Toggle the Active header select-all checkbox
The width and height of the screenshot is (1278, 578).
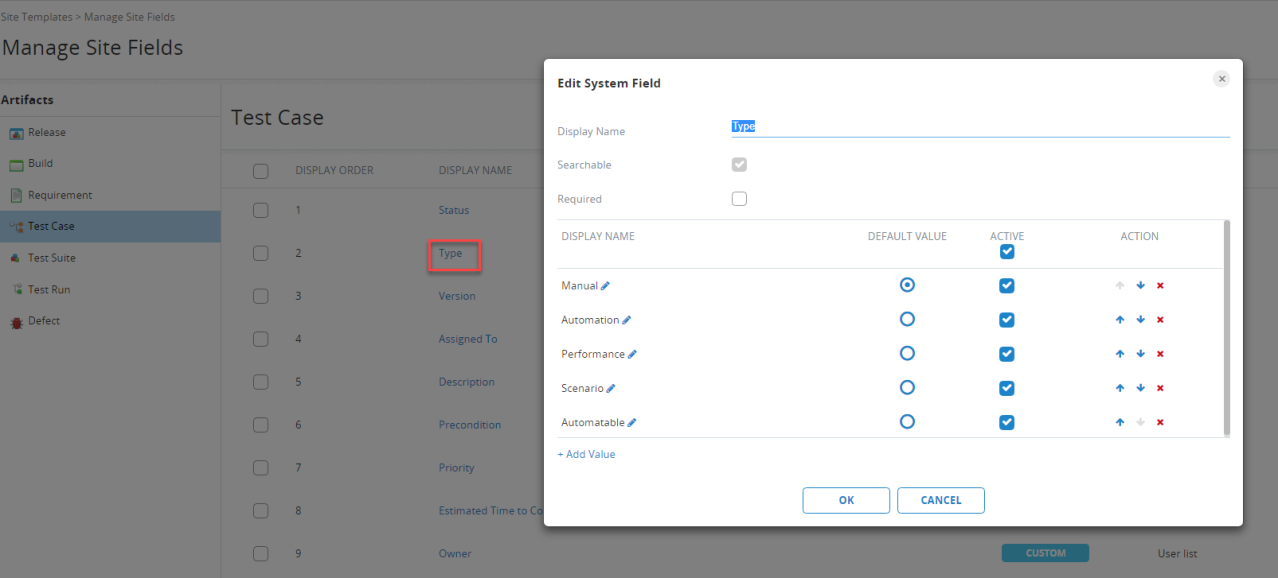pyautogui.click(x=1007, y=252)
